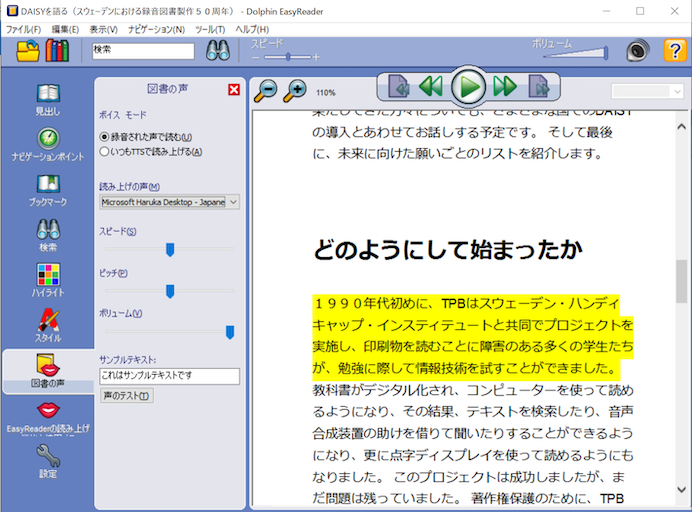Open the ヘルプ(H) menu

click(x=252, y=29)
